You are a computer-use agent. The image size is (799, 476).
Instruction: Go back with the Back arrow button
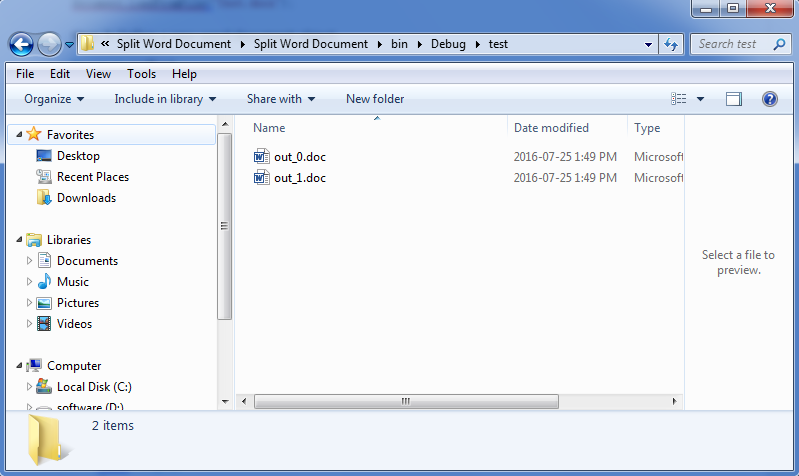(21, 45)
